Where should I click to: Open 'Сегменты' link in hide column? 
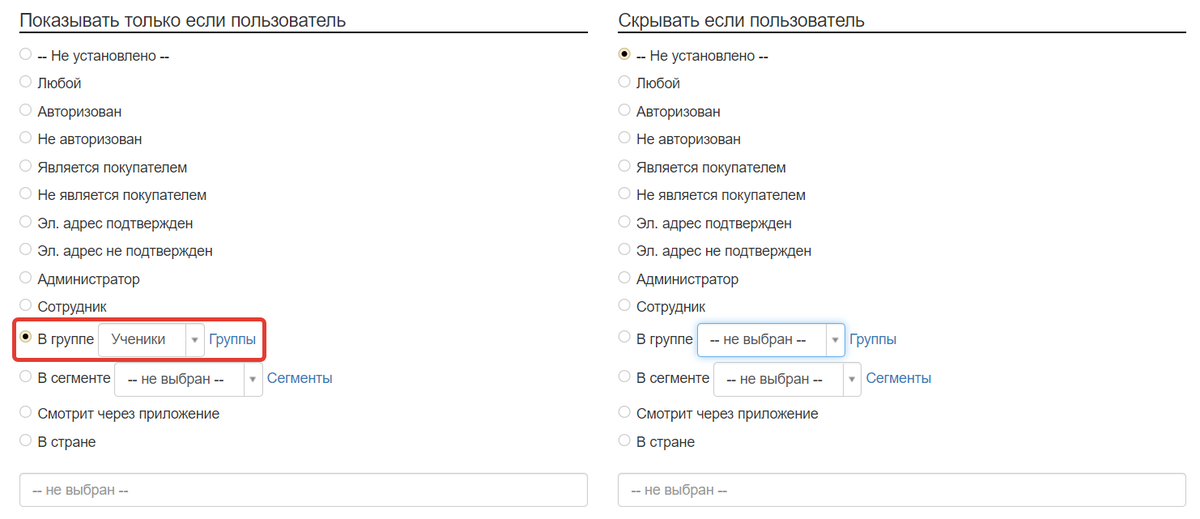899,378
